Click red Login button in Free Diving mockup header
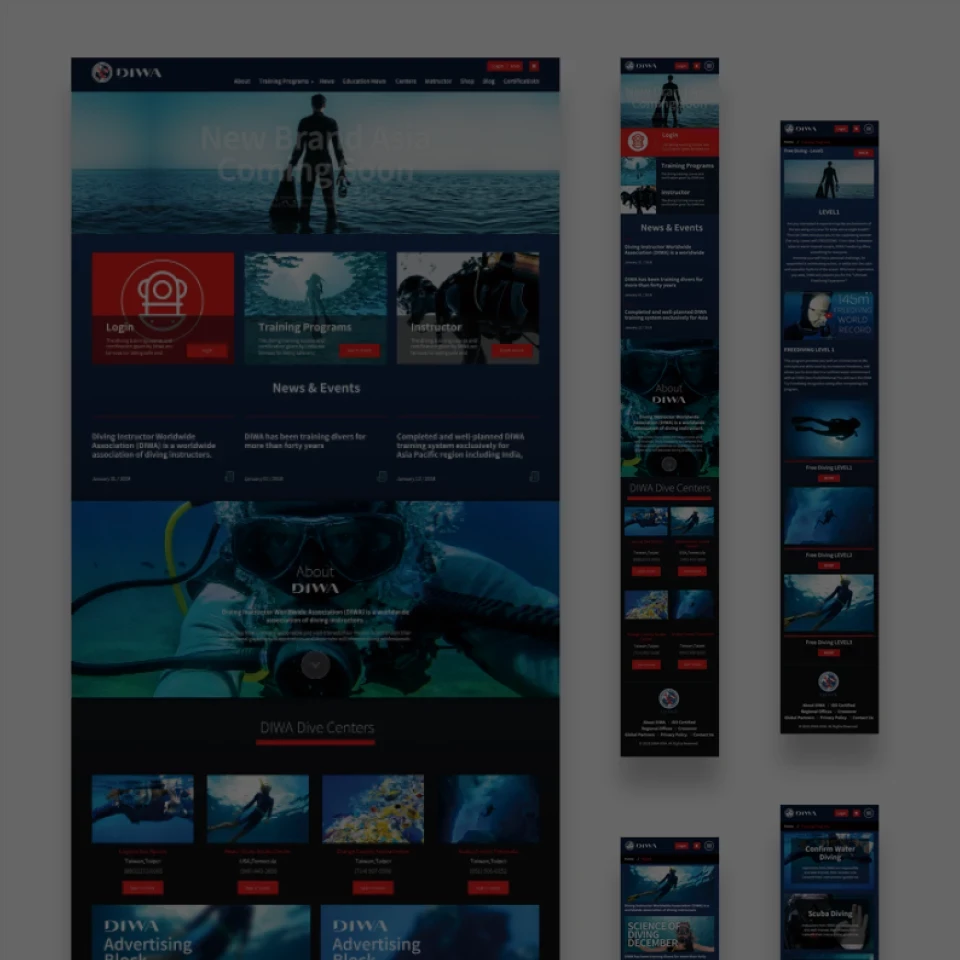The image size is (960, 960). 841,129
